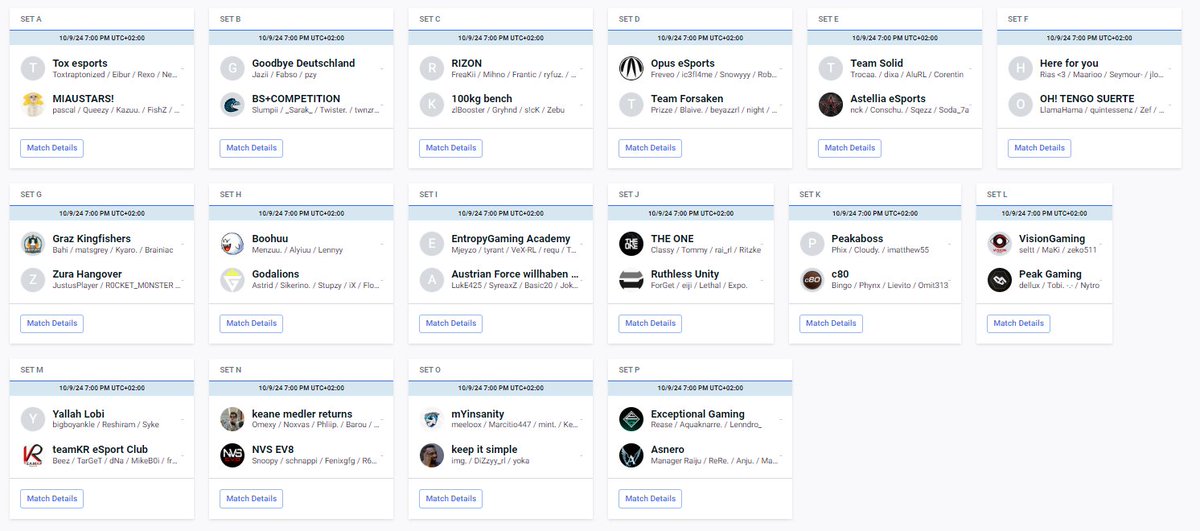Select the Team Solid name
Viewport: 1200px width, 531px height.
point(877,63)
